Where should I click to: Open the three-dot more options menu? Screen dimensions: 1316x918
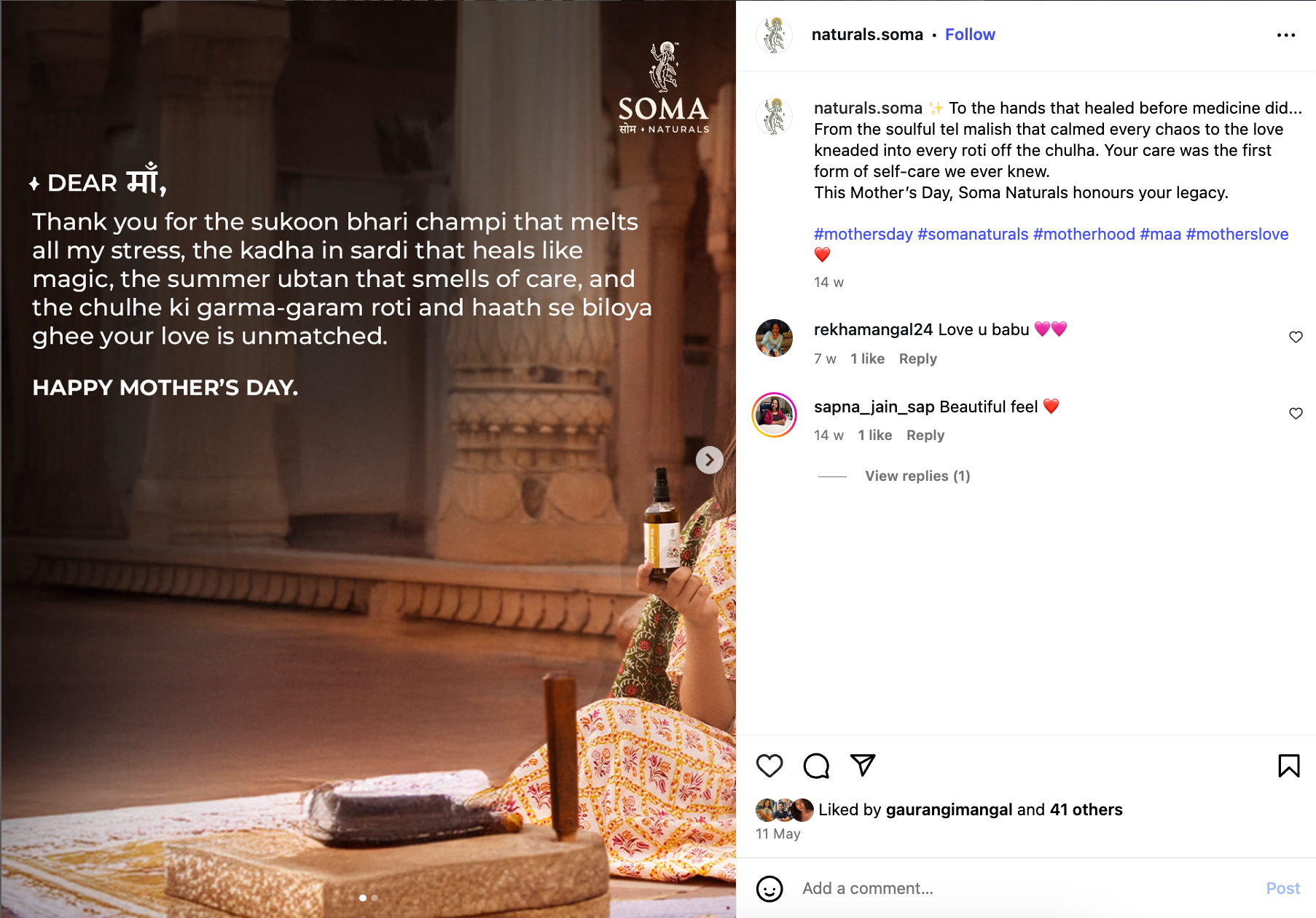[x=1286, y=35]
